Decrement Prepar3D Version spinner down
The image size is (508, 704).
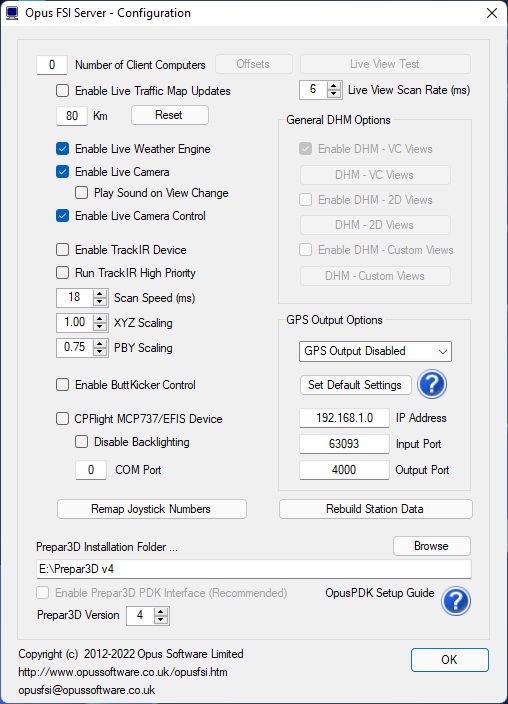pyautogui.click(x=161, y=620)
